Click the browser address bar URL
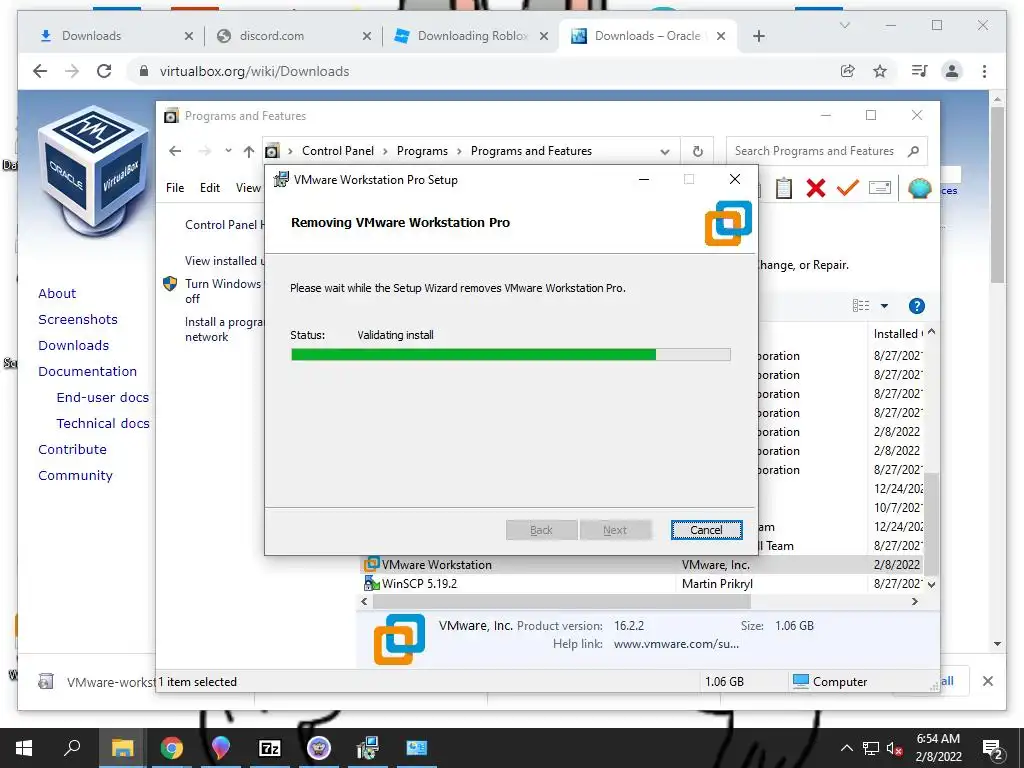Image resolution: width=1024 pixels, height=768 pixels. (x=254, y=72)
